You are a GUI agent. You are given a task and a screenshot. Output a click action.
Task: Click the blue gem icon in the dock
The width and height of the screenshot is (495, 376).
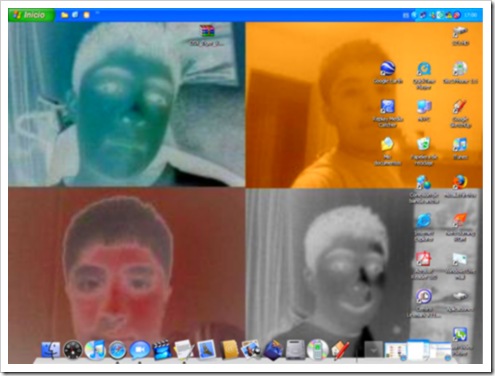(273, 350)
